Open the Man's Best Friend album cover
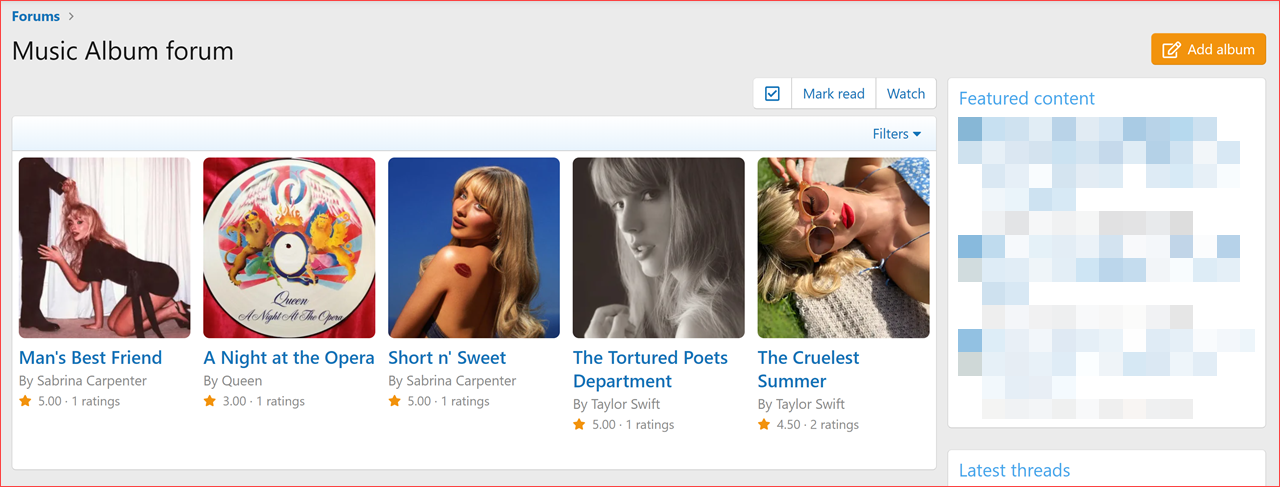Image resolution: width=1280 pixels, height=487 pixels. 104,247
